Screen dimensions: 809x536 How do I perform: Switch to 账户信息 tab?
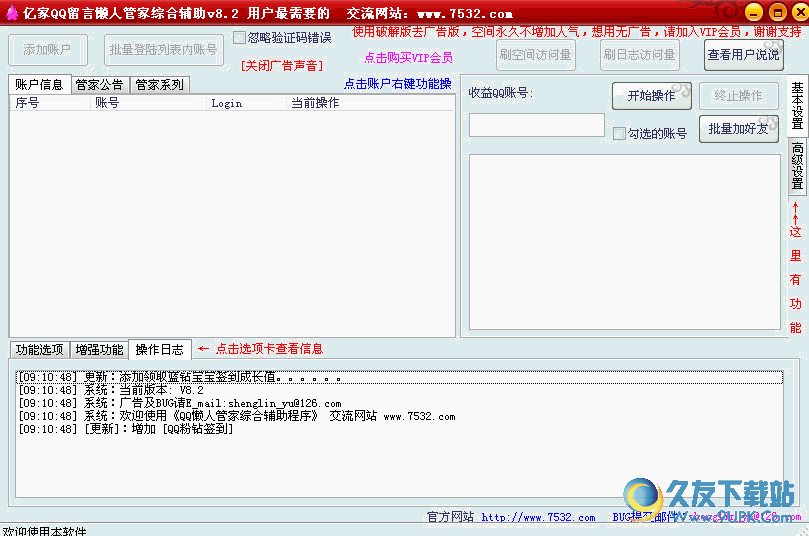click(39, 85)
